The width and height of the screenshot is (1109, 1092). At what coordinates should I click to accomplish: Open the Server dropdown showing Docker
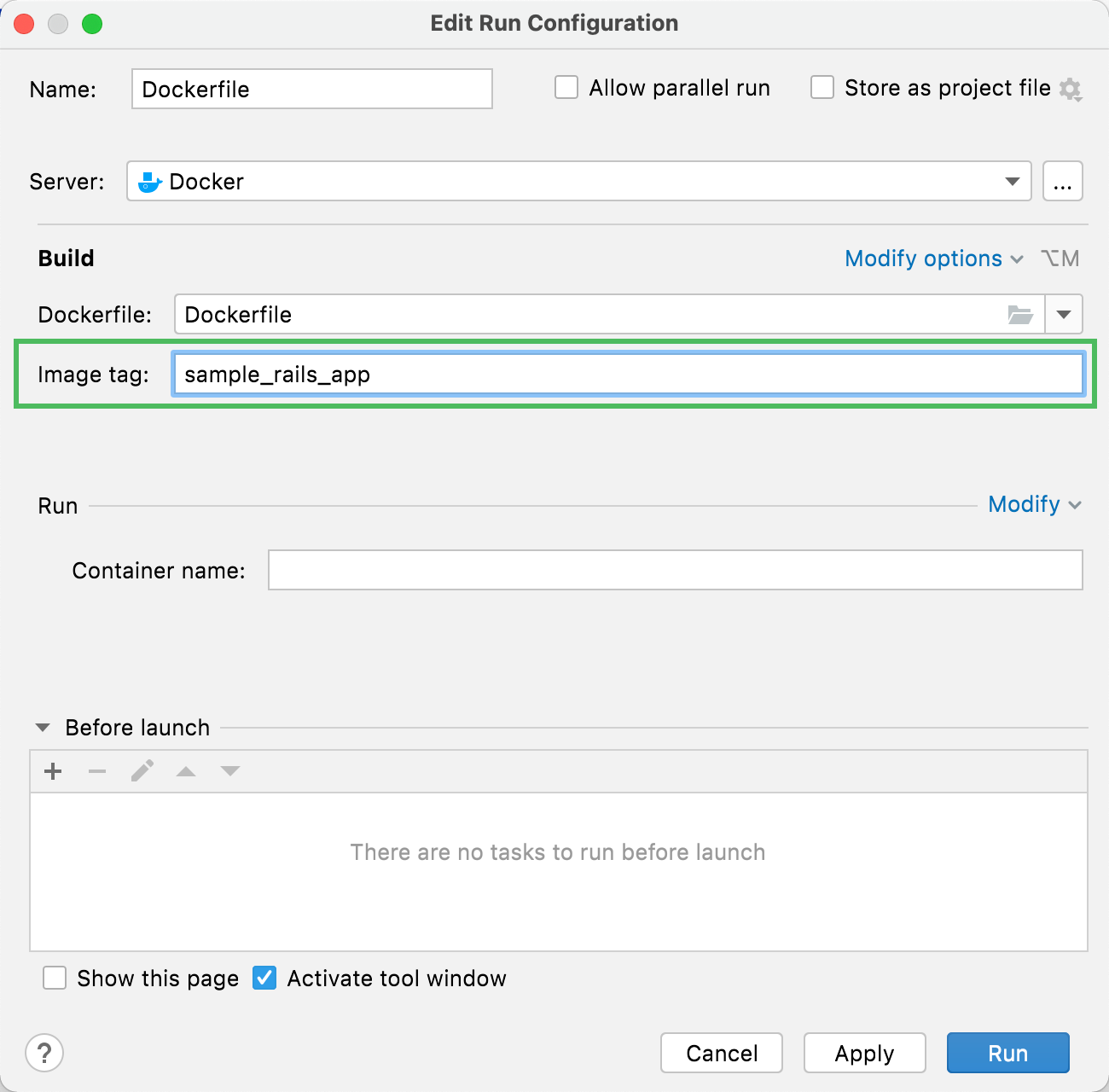(1012, 181)
